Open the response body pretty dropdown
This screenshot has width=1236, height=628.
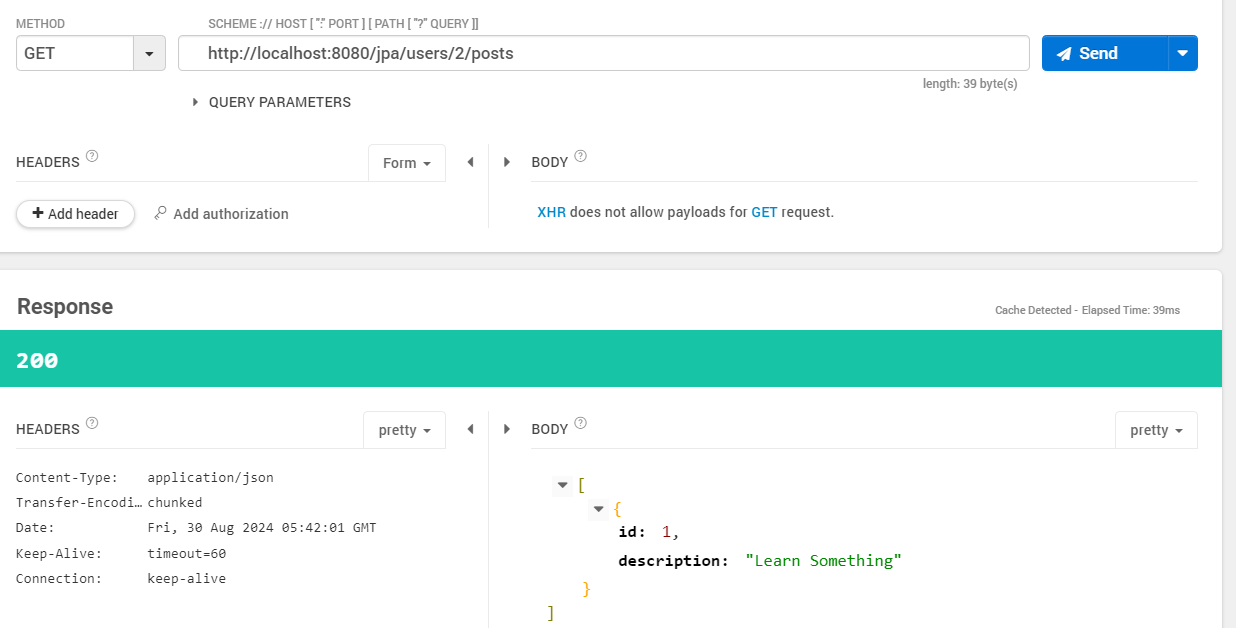tap(1156, 430)
